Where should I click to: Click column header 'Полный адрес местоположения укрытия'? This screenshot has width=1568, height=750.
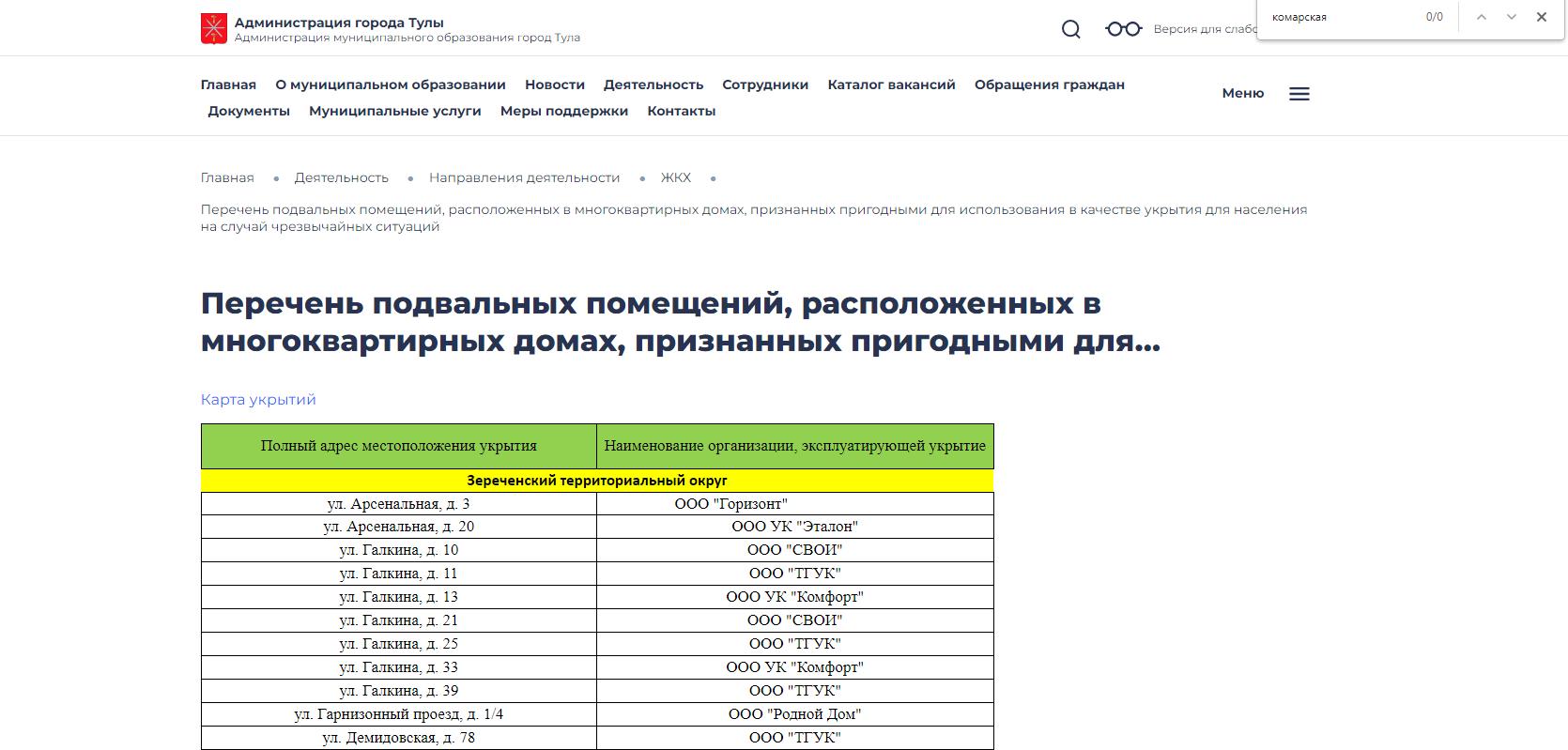(399, 446)
